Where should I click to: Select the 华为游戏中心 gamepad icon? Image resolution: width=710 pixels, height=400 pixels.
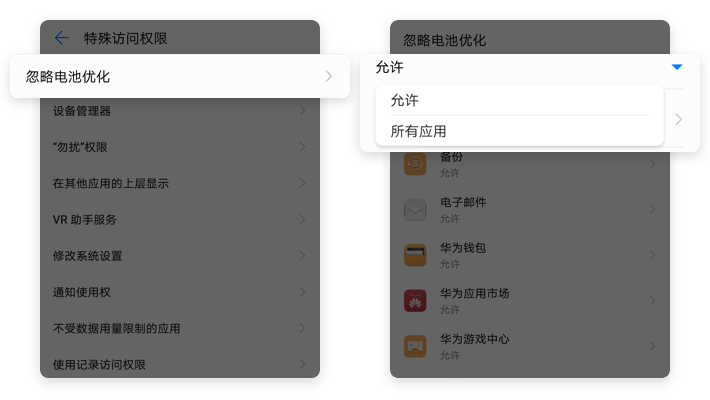415,347
